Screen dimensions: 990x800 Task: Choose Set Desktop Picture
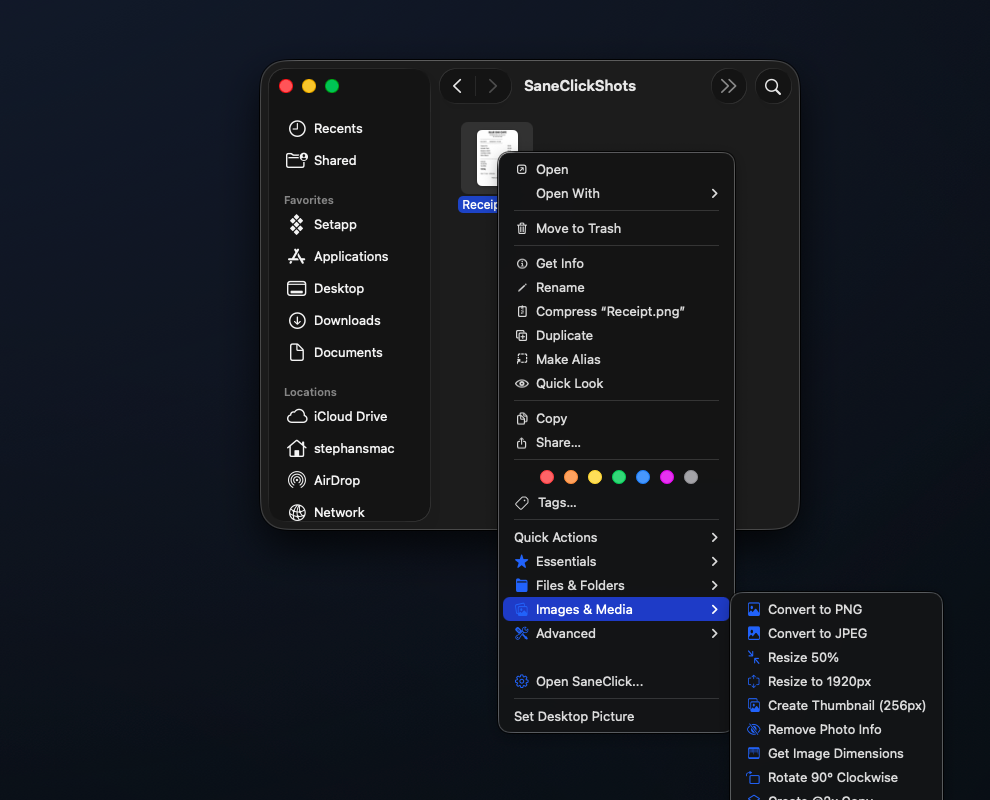coord(616,717)
